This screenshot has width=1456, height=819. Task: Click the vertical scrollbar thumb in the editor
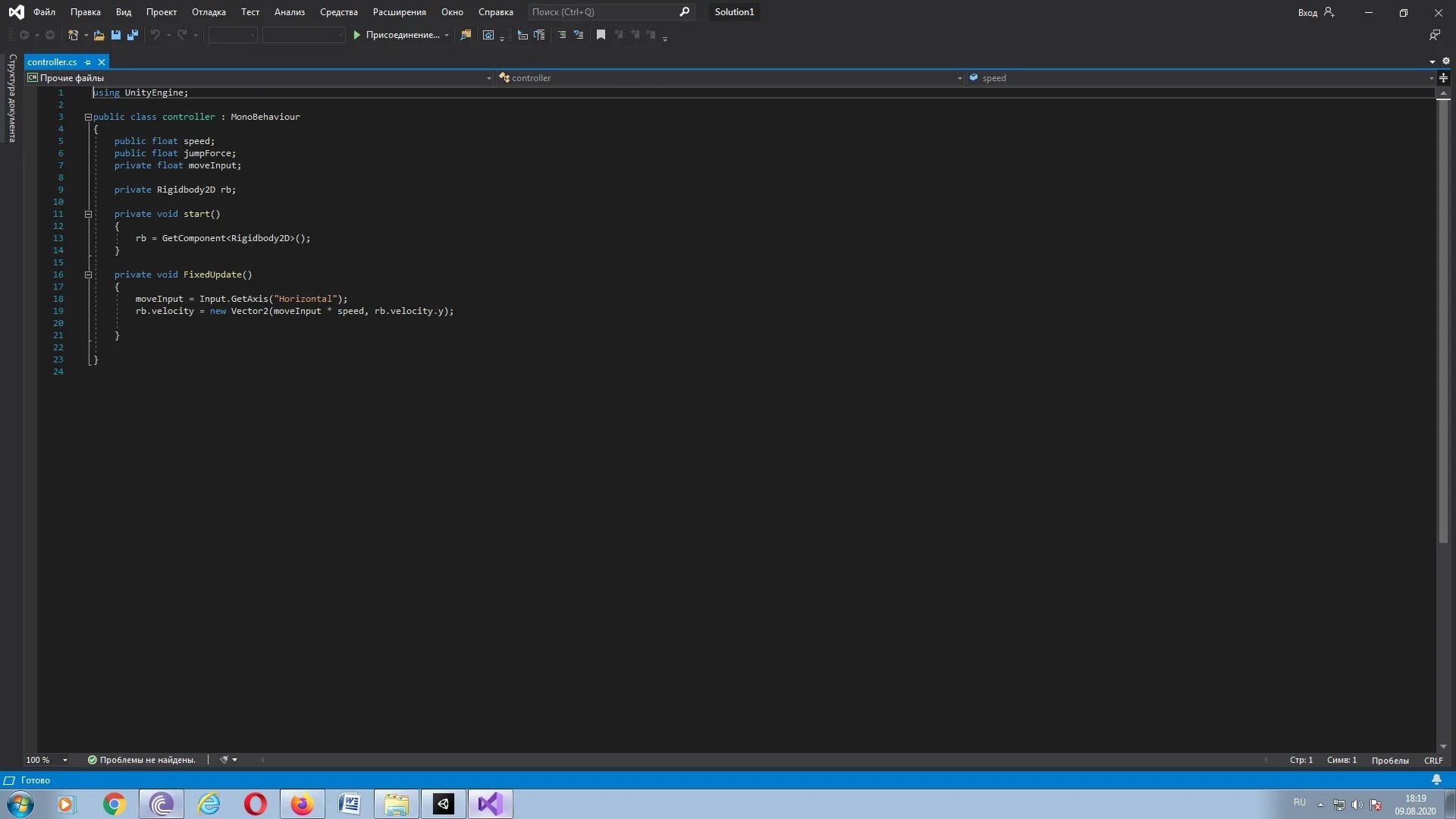1443,318
